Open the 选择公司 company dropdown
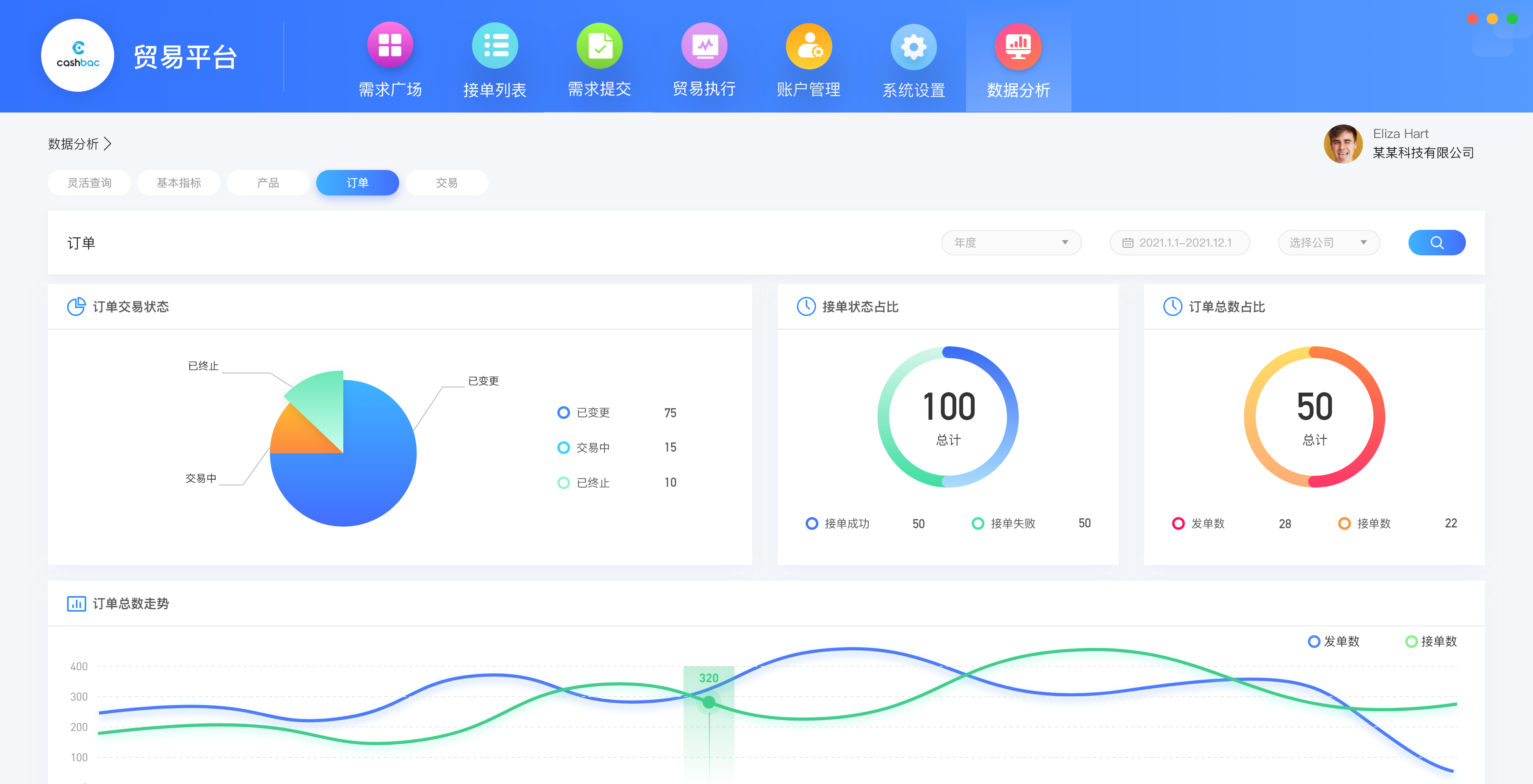Image resolution: width=1533 pixels, height=784 pixels. pyautogui.click(x=1329, y=243)
